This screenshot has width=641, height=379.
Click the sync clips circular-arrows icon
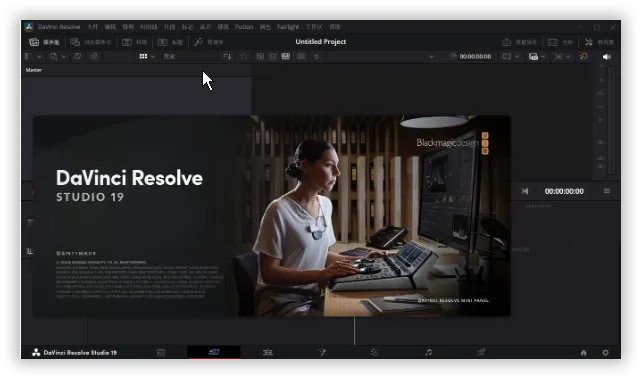coord(77,56)
